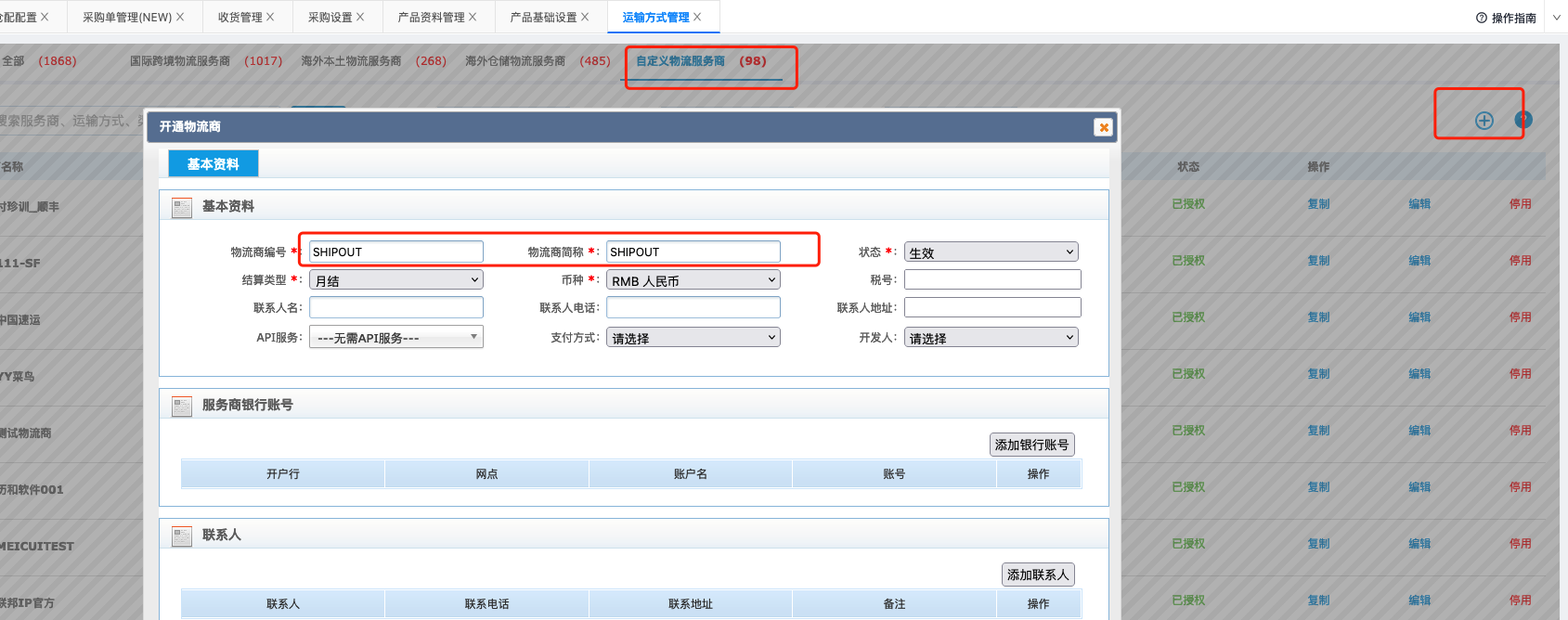Click the 基本资料 tab in the dialog

214,163
